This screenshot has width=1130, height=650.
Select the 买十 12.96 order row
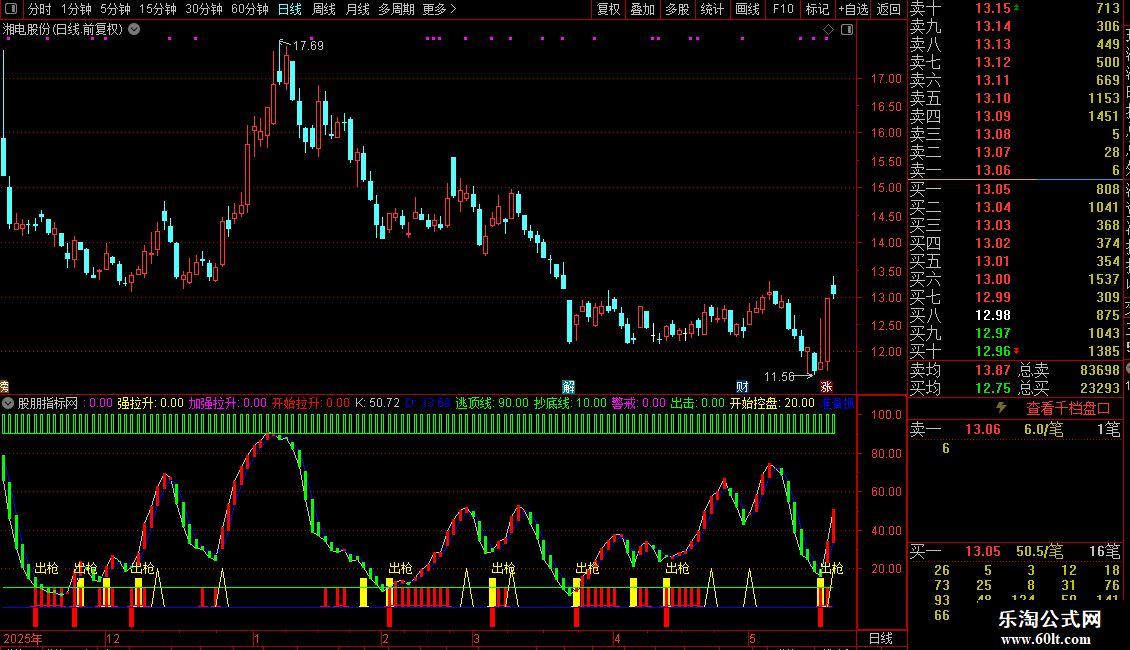(1015, 351)
